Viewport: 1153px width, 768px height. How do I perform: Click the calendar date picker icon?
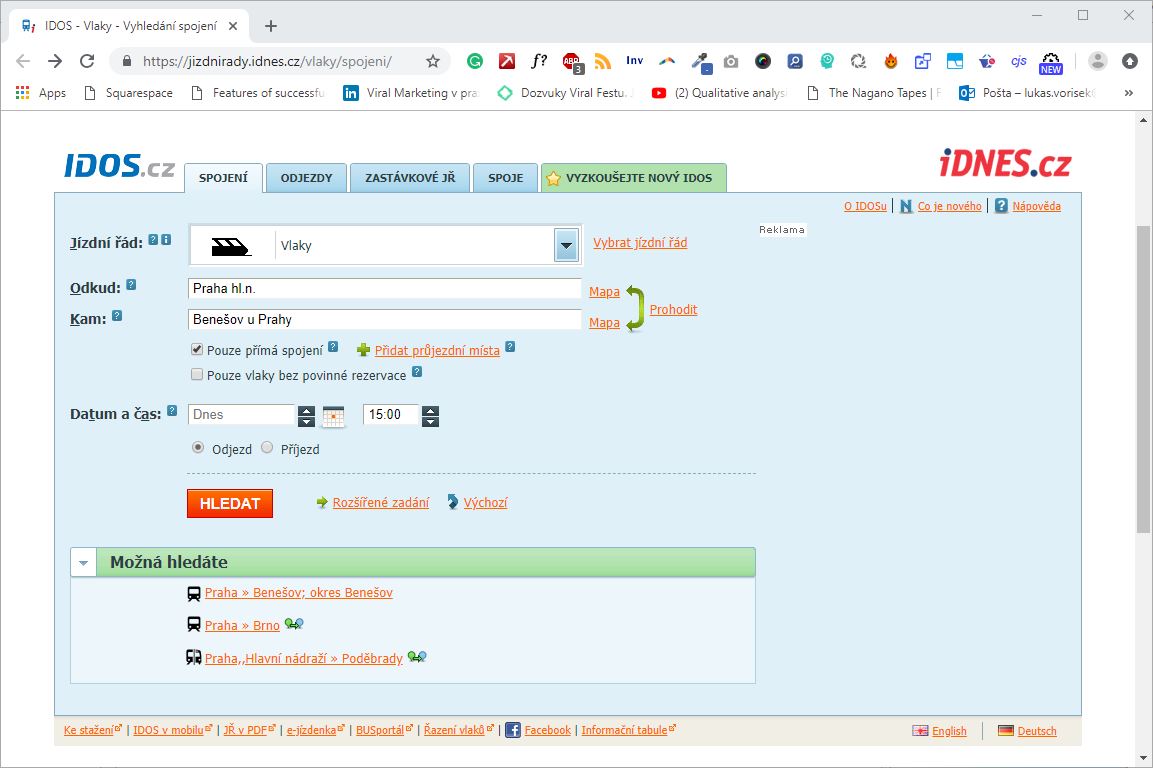tap(333, 416)
